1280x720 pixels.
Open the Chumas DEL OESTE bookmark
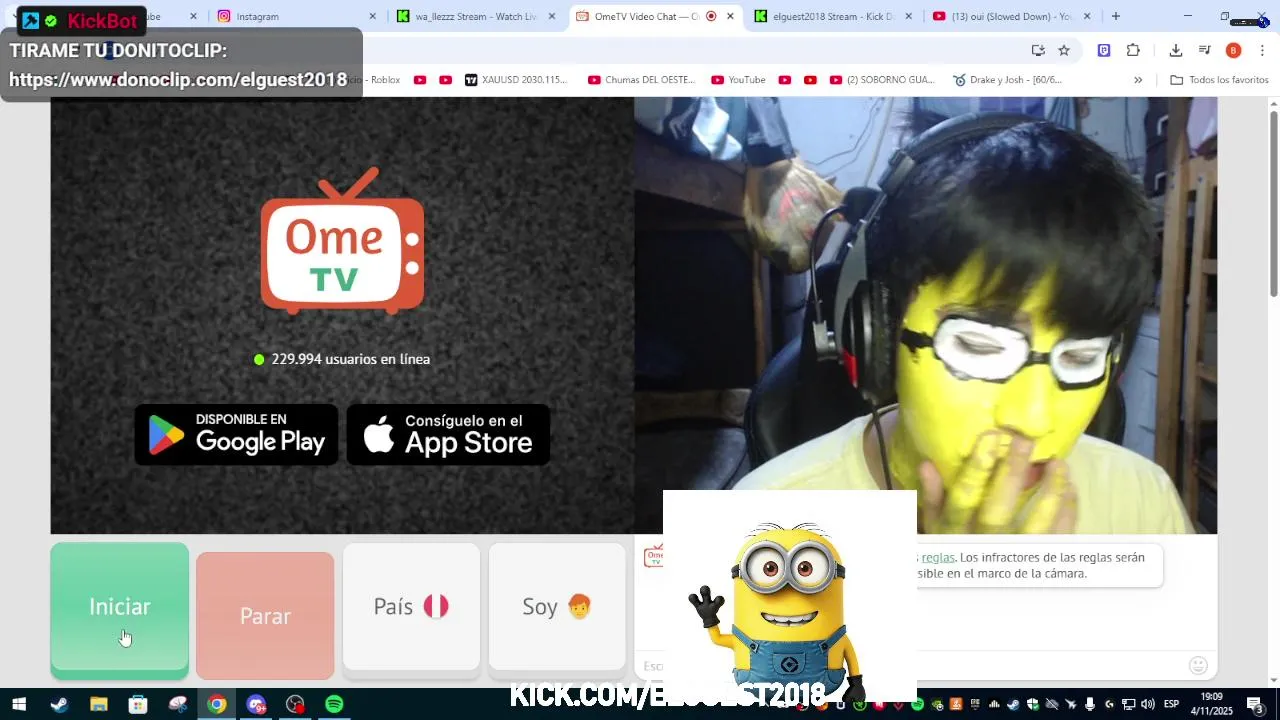(642, 80)
